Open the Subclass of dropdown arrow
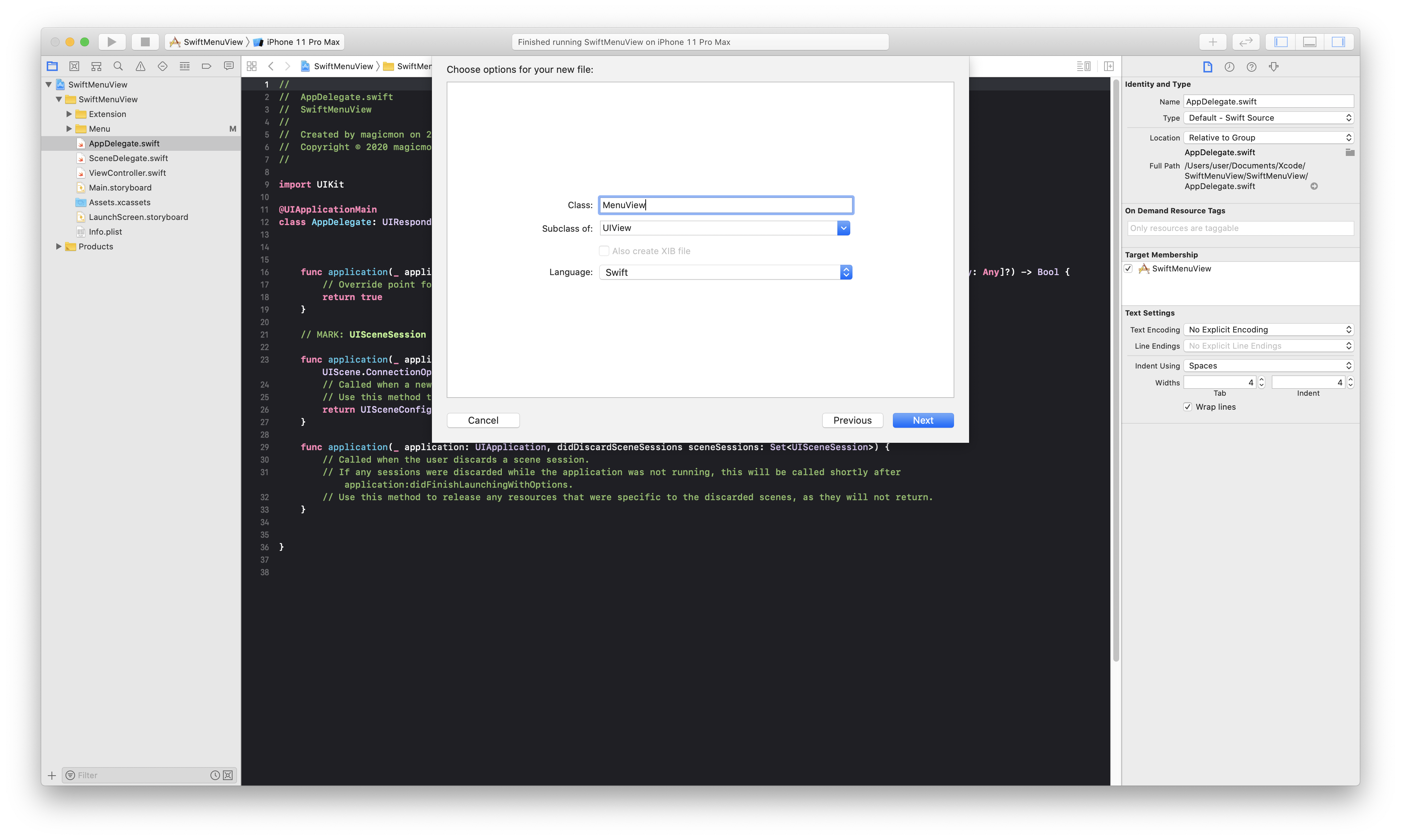The width and height of the screenshot is (1401, 840). 843,228
